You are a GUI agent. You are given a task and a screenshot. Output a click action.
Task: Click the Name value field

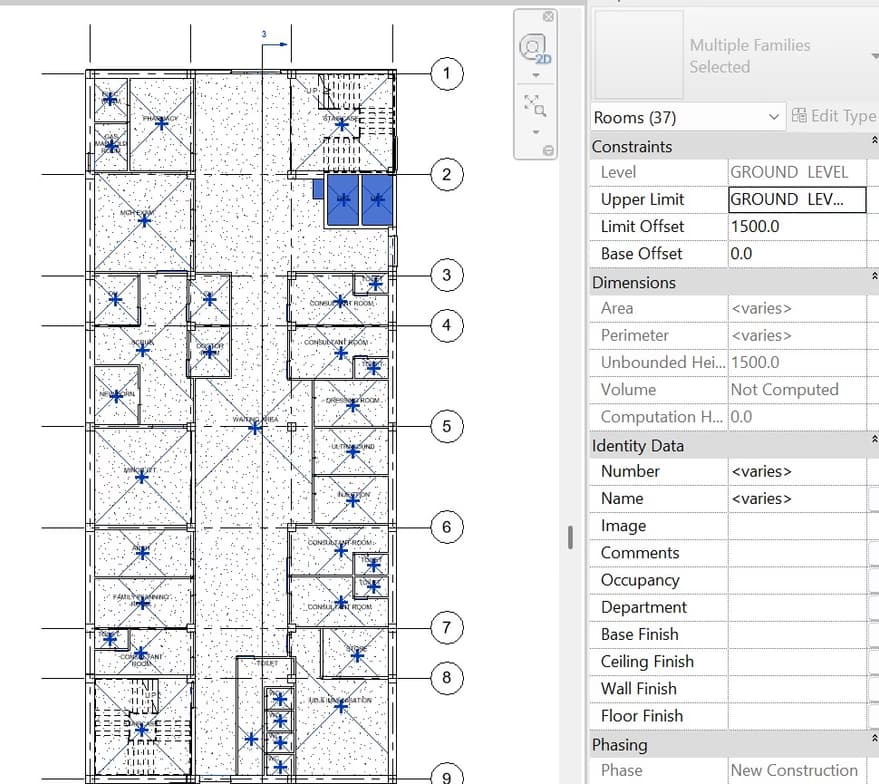796,498
